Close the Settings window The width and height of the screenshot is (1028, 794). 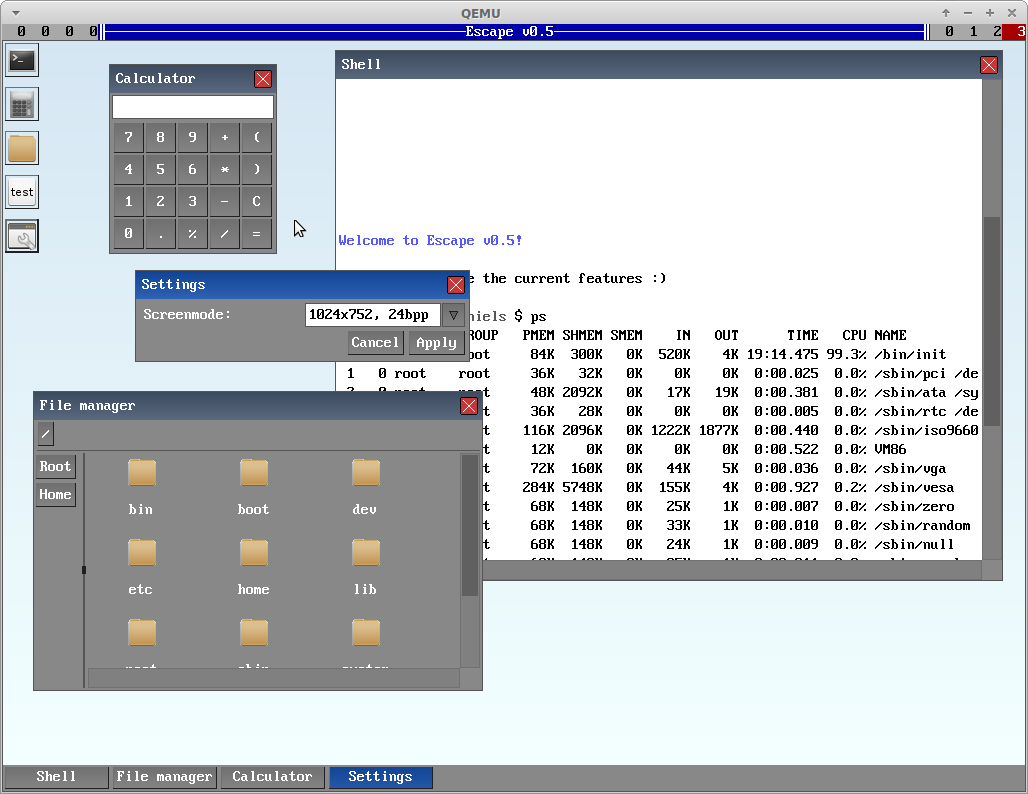pyautogui.click(x=456, y=285)
